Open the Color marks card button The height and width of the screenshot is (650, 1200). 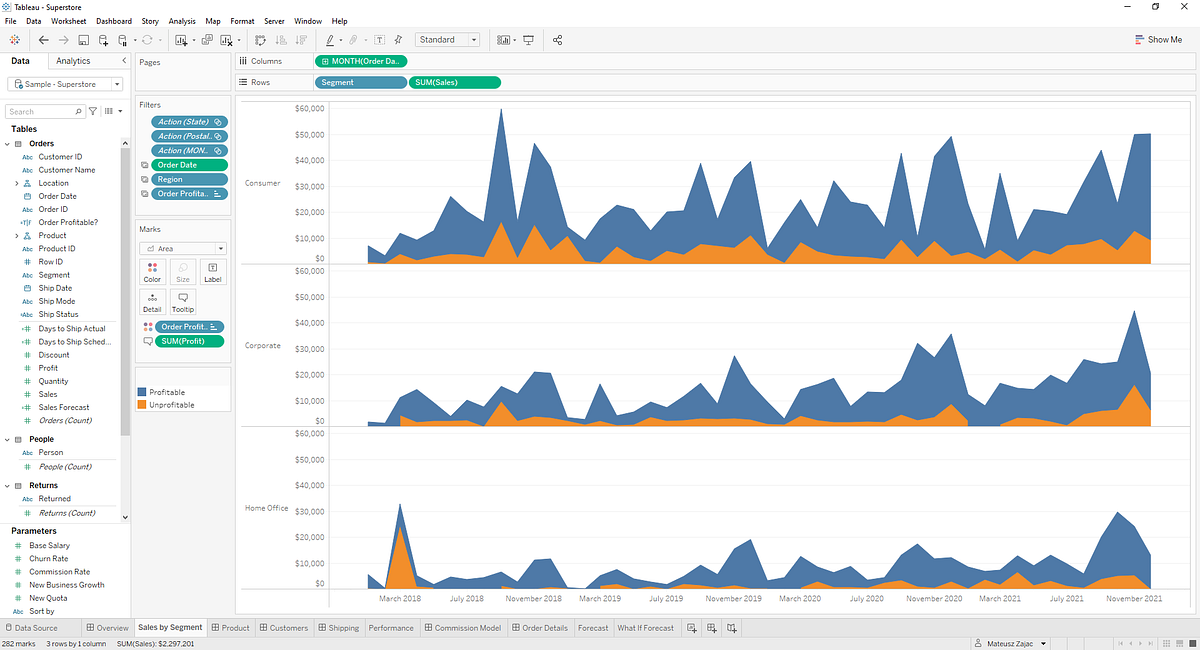[152, 272]
